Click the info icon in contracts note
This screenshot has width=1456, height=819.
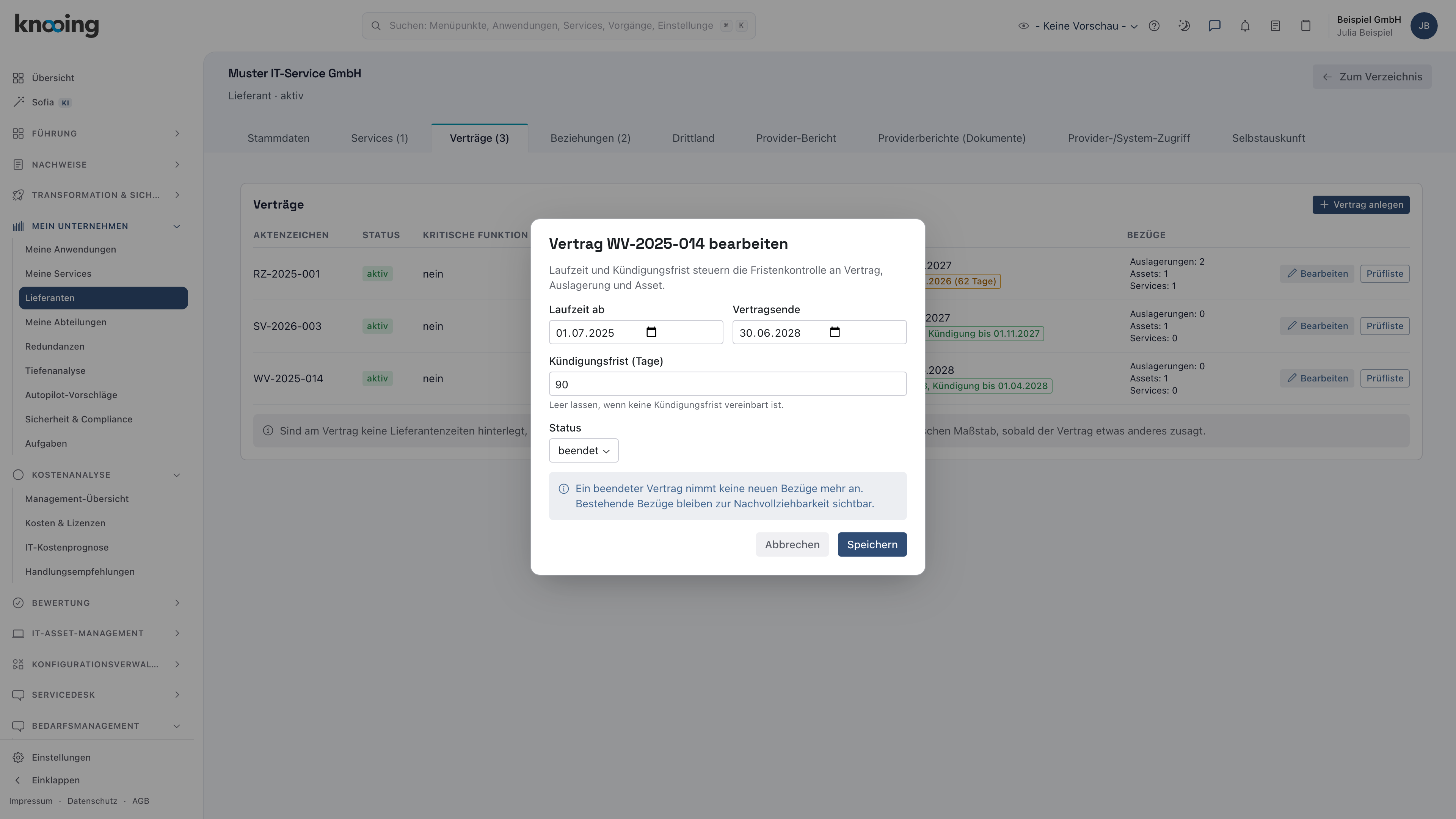pos(268,431)
